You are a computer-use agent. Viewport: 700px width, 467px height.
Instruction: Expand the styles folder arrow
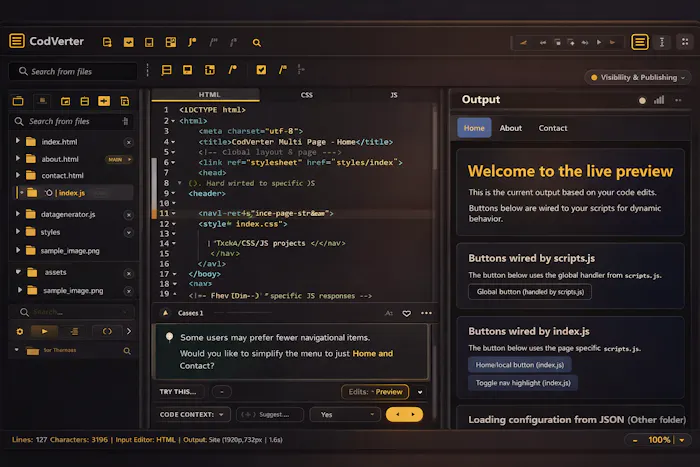pos(17,231)
